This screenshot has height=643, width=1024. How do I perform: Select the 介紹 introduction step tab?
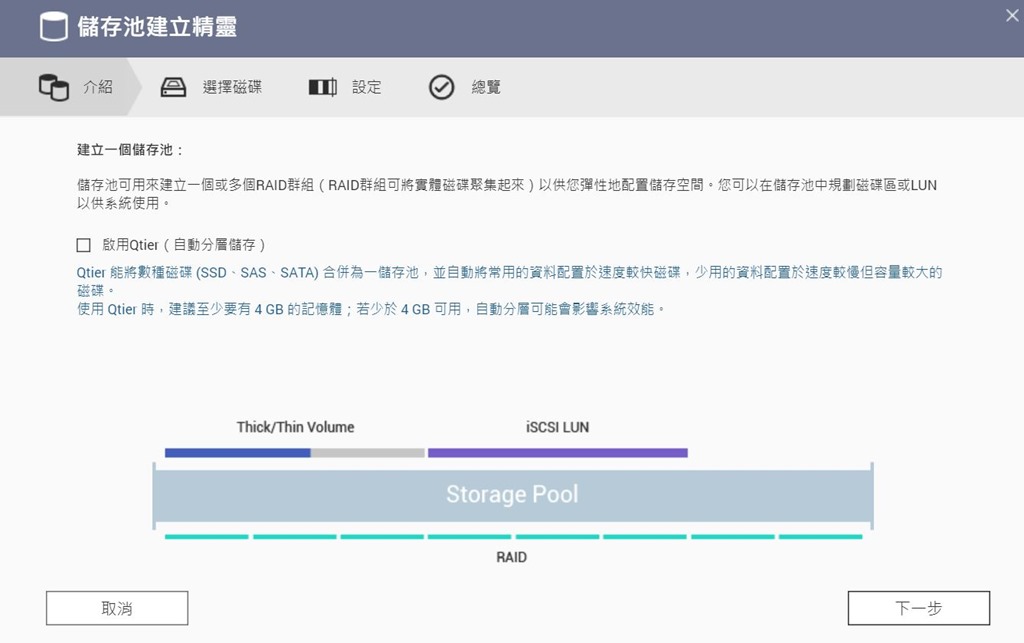[x=97, y=87]
